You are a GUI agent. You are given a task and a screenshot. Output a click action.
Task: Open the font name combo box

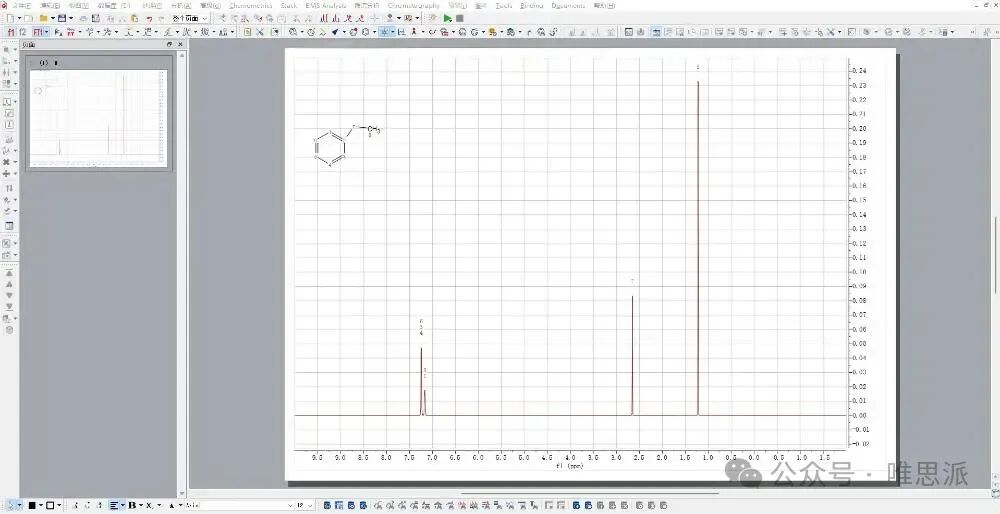tap(240, 506)
